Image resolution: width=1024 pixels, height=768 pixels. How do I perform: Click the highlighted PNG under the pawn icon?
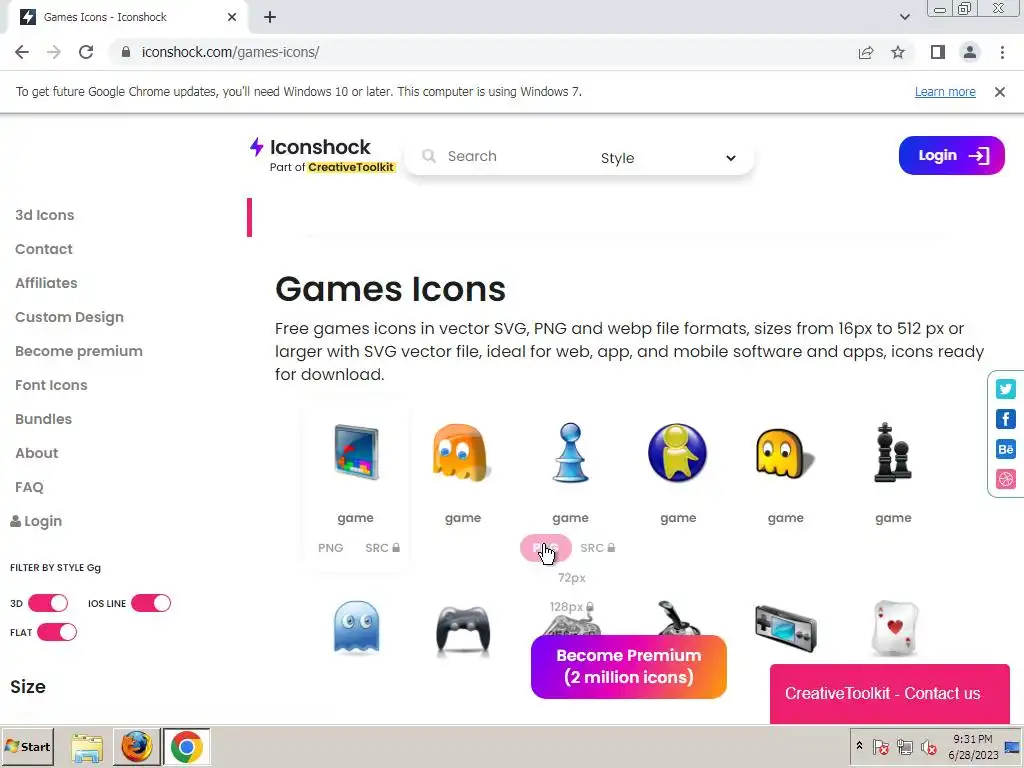click(546, 548)
